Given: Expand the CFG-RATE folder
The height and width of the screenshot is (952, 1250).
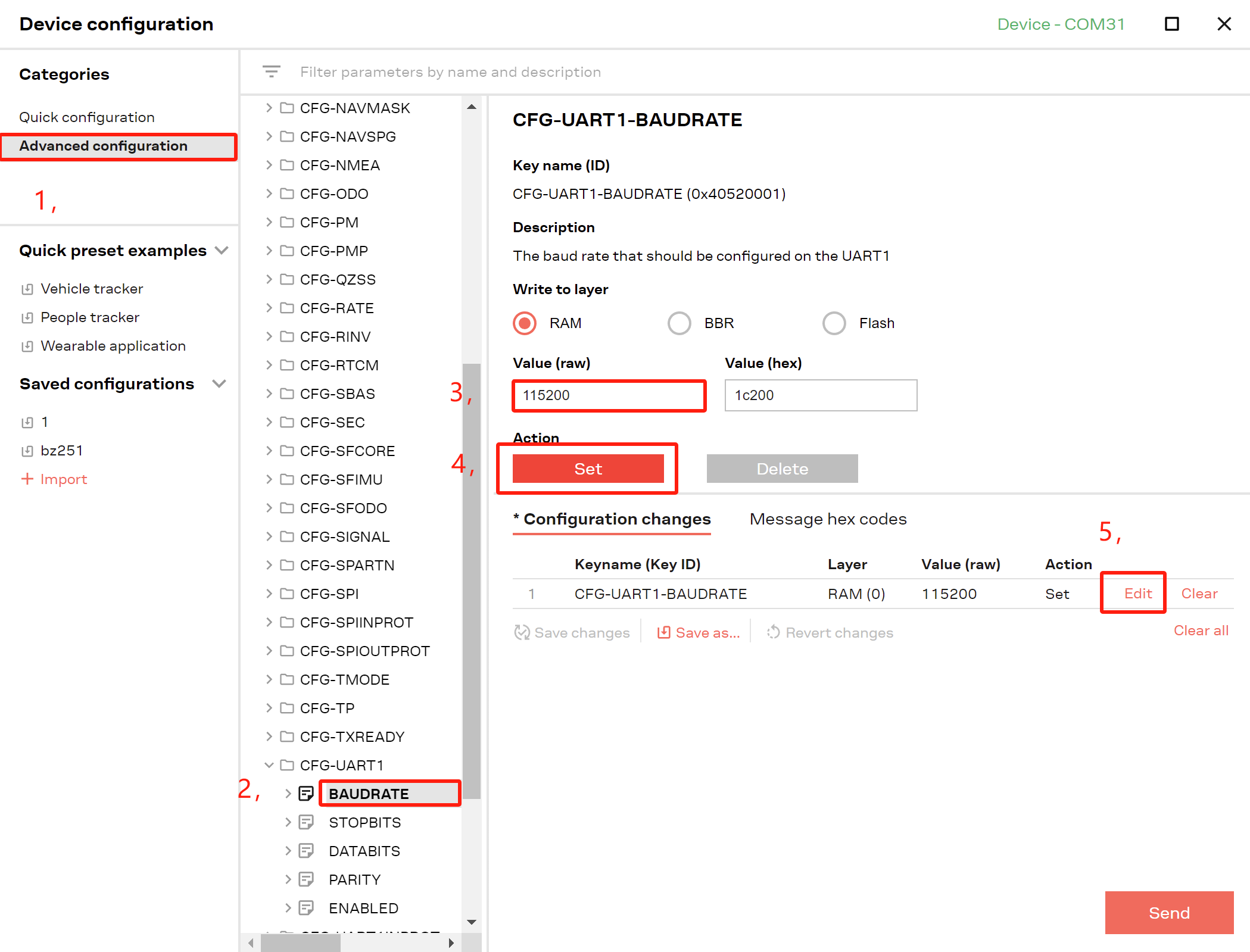Looking at the screenshot, I should point(269,308).
